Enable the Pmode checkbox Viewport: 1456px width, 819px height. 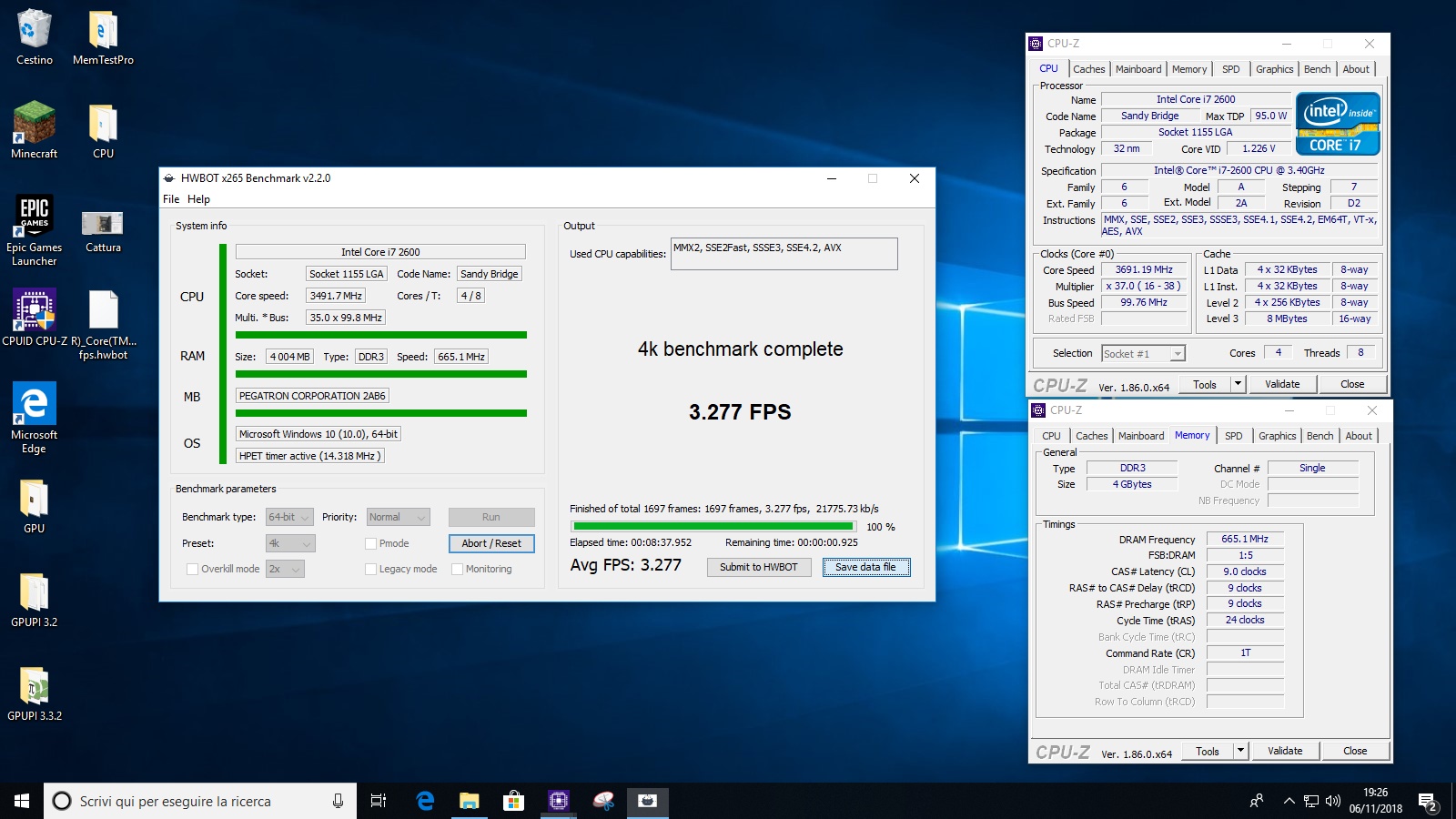click(371, 543)
